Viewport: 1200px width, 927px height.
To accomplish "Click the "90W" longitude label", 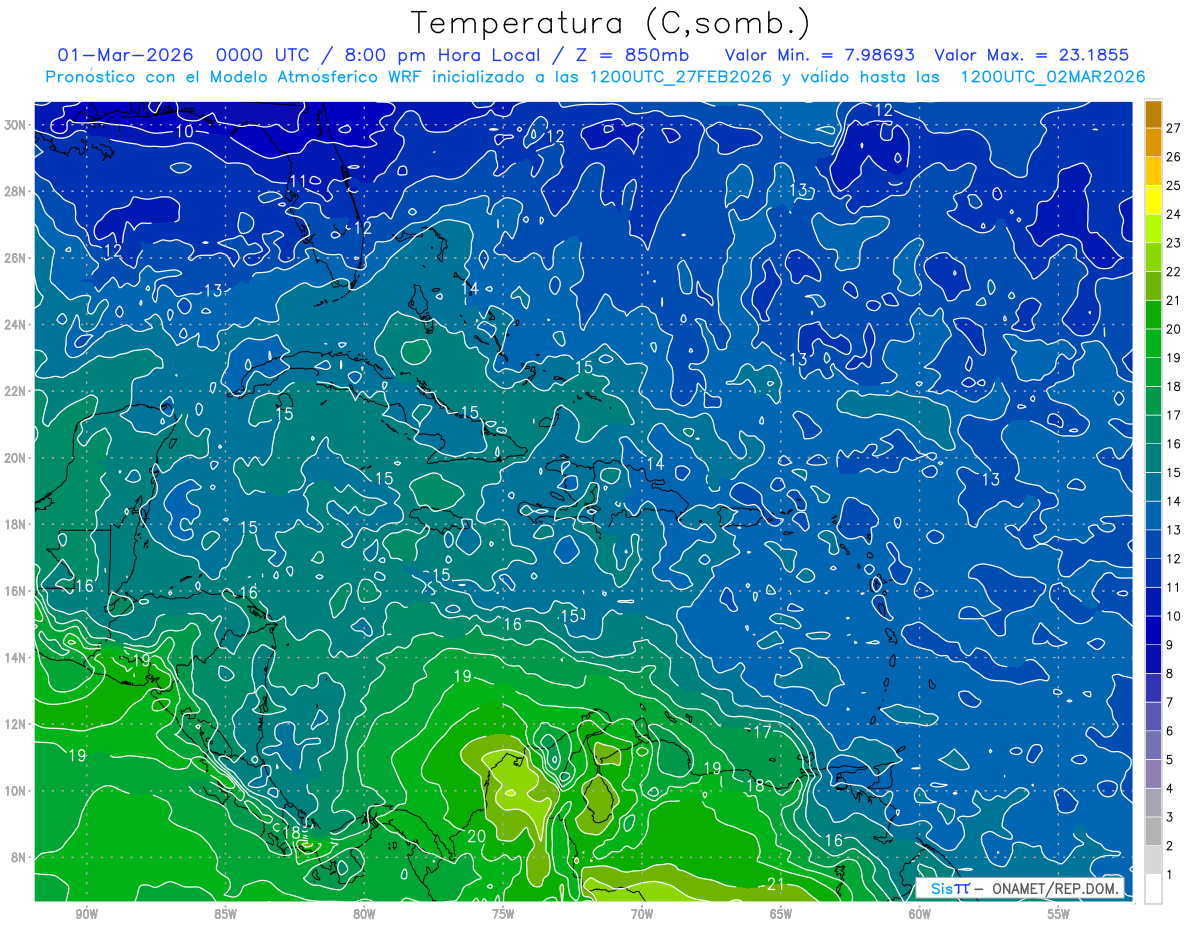I will pyautogui.click(x=86, y=914).
